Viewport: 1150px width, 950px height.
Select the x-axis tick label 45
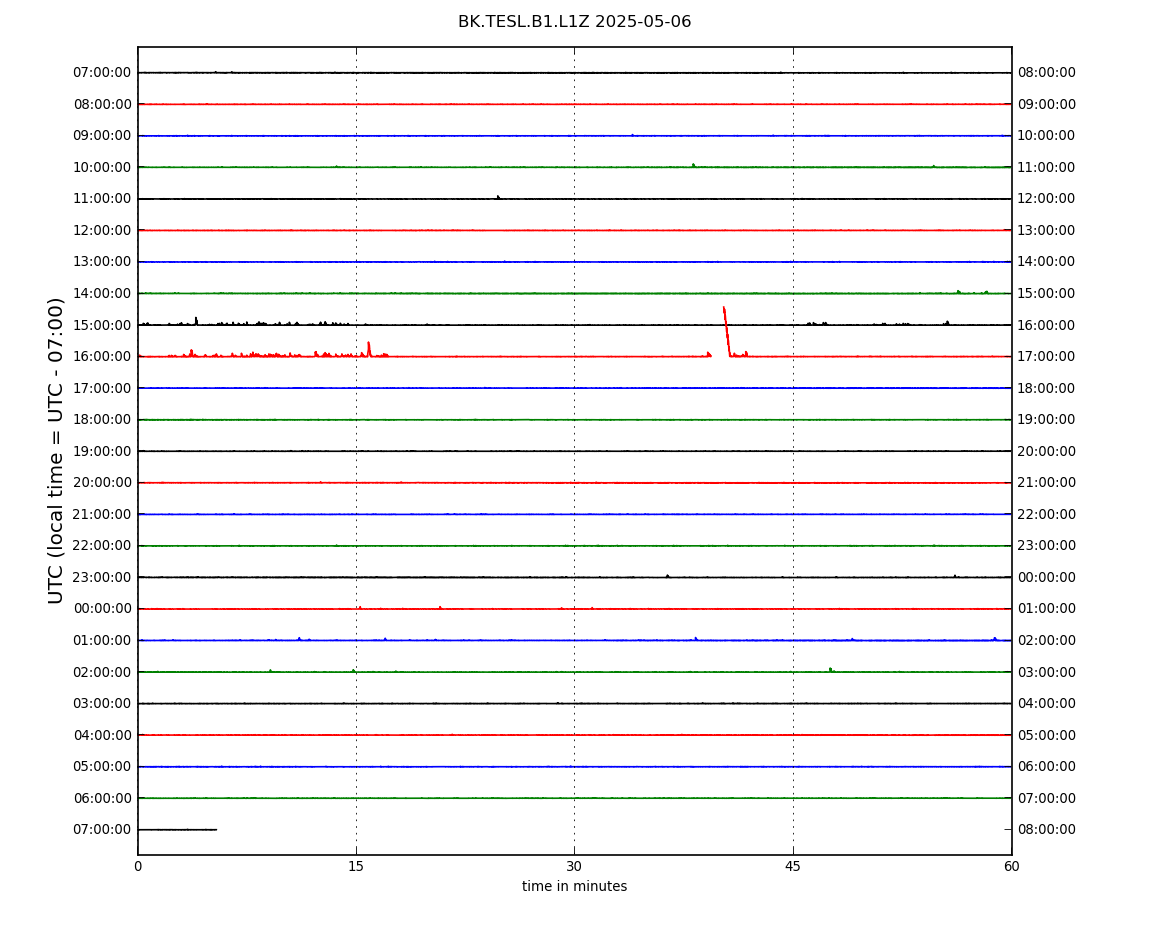(793, 866)
